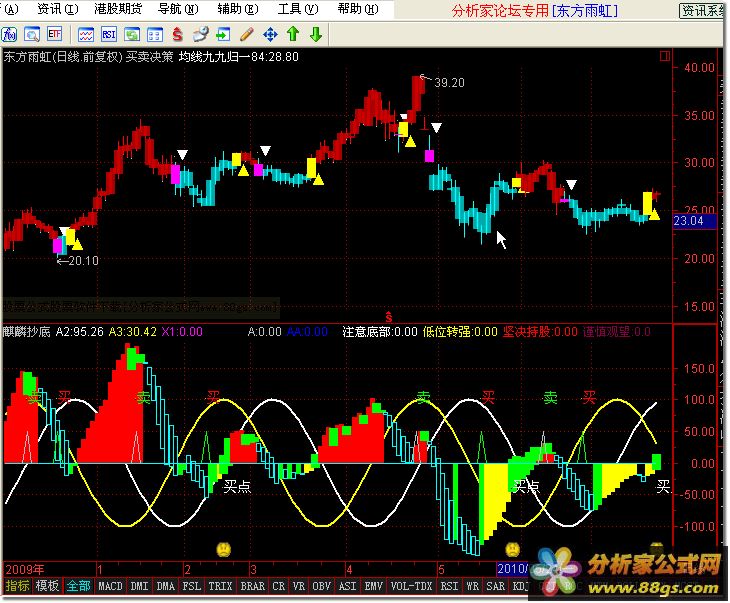730x603 pixels.
Task: Click the blue four-way move arrows icon
Action: 270,34
